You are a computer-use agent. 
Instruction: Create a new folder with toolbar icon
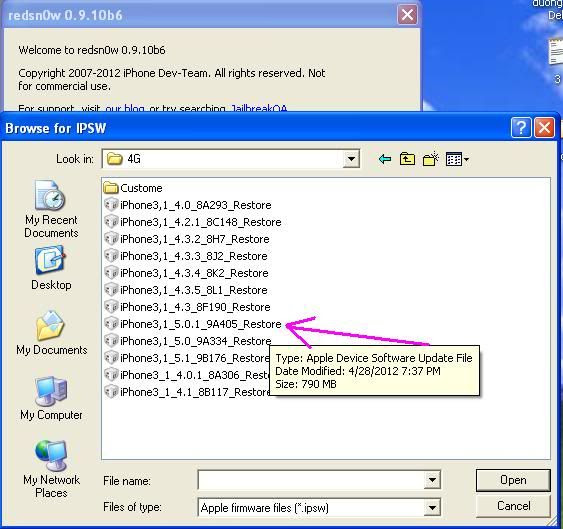click(431, 159)
